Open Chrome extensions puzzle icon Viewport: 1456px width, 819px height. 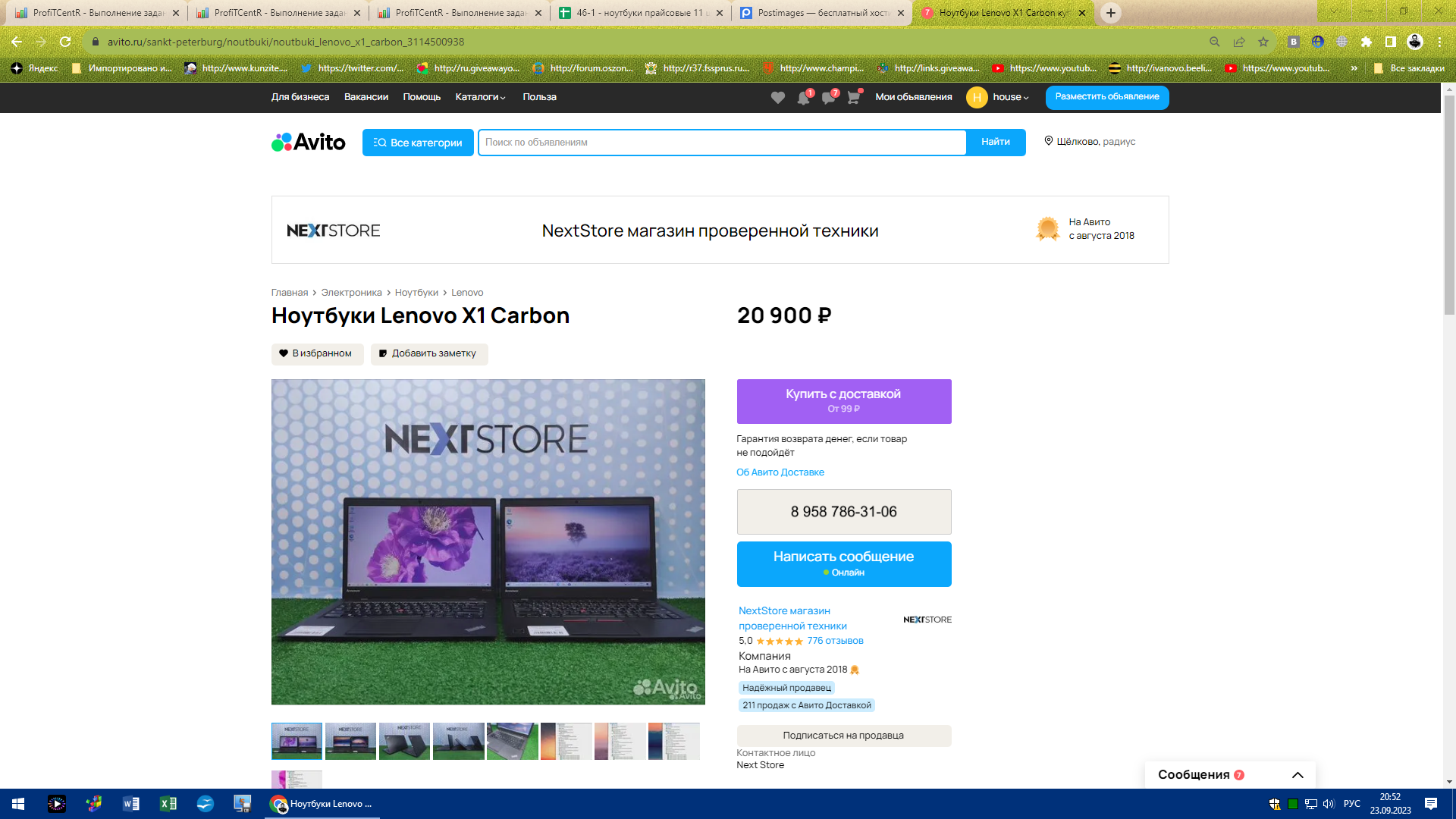pos(1367,42)
